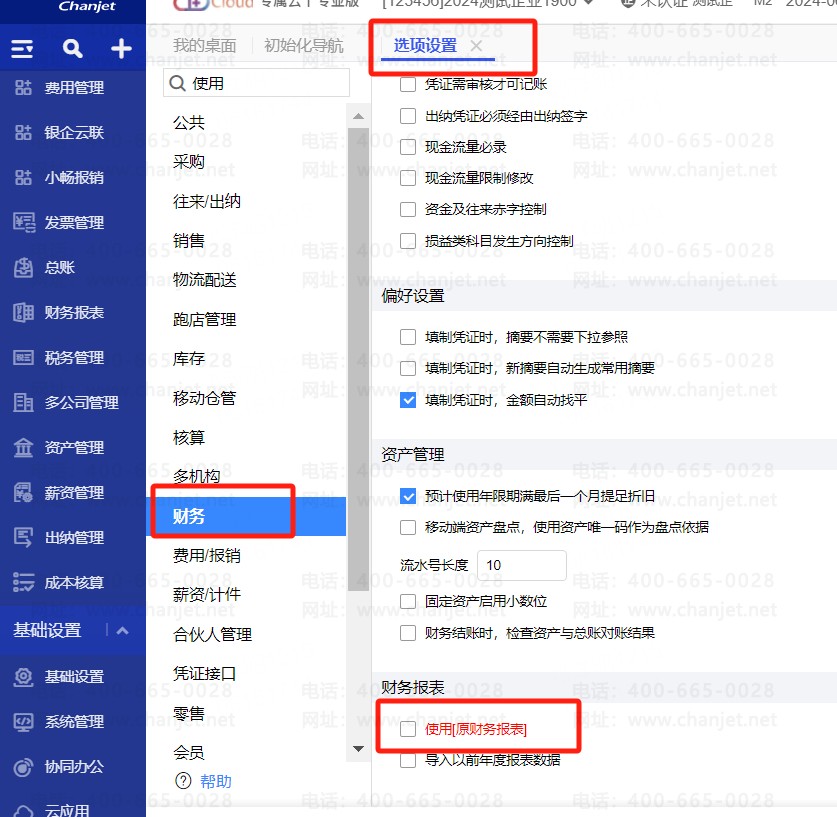Collapse the 基础设置 section chevron
This screenshot has width=837, height=817.
point(122,631)
